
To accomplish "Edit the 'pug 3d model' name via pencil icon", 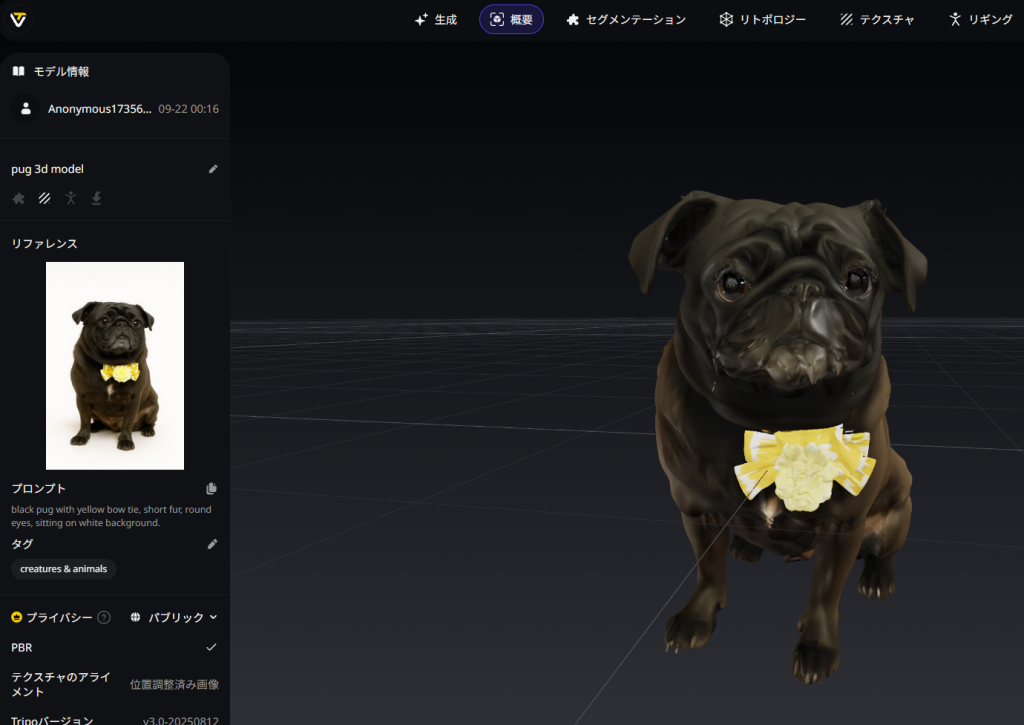I will 213,169.
